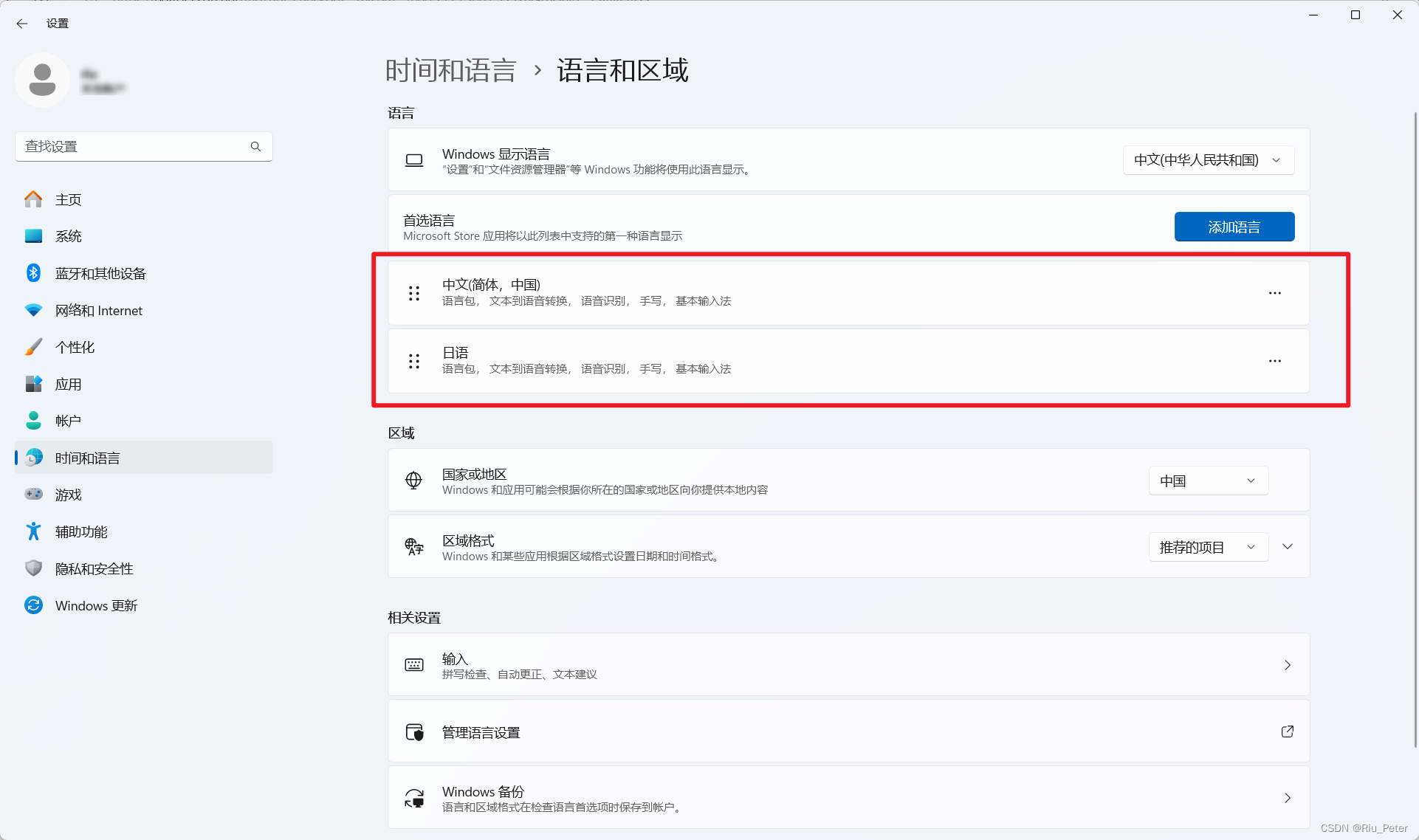Click the 时间和语言 breadcrumb link
Image resolution: width=1419 pixels, height=840 pixels.
[x=450, y=71]
